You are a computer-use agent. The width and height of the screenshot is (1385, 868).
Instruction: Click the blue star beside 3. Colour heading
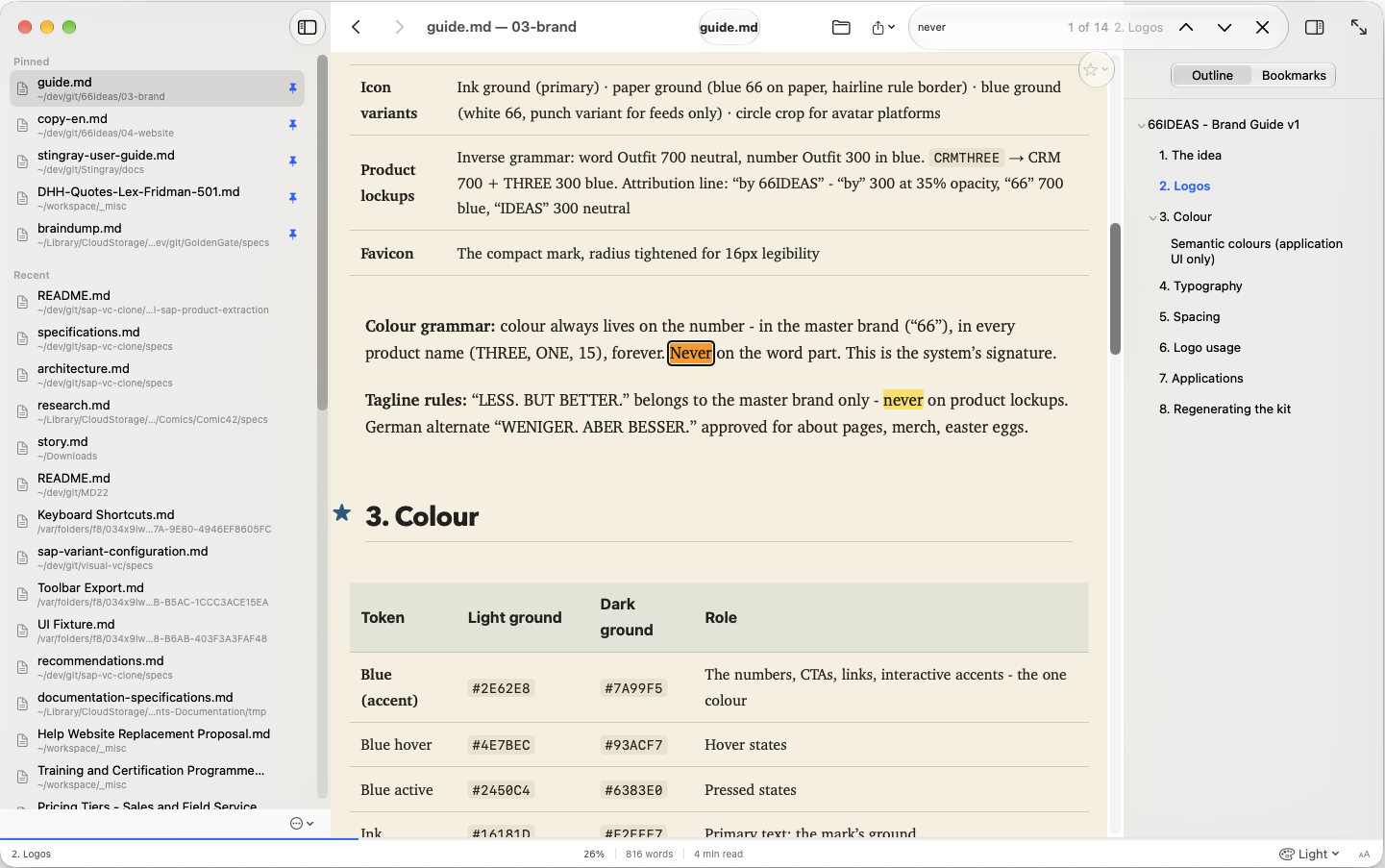[341, 513]
